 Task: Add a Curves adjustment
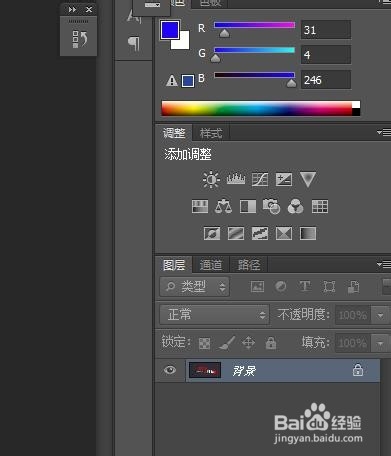point(260,179)
